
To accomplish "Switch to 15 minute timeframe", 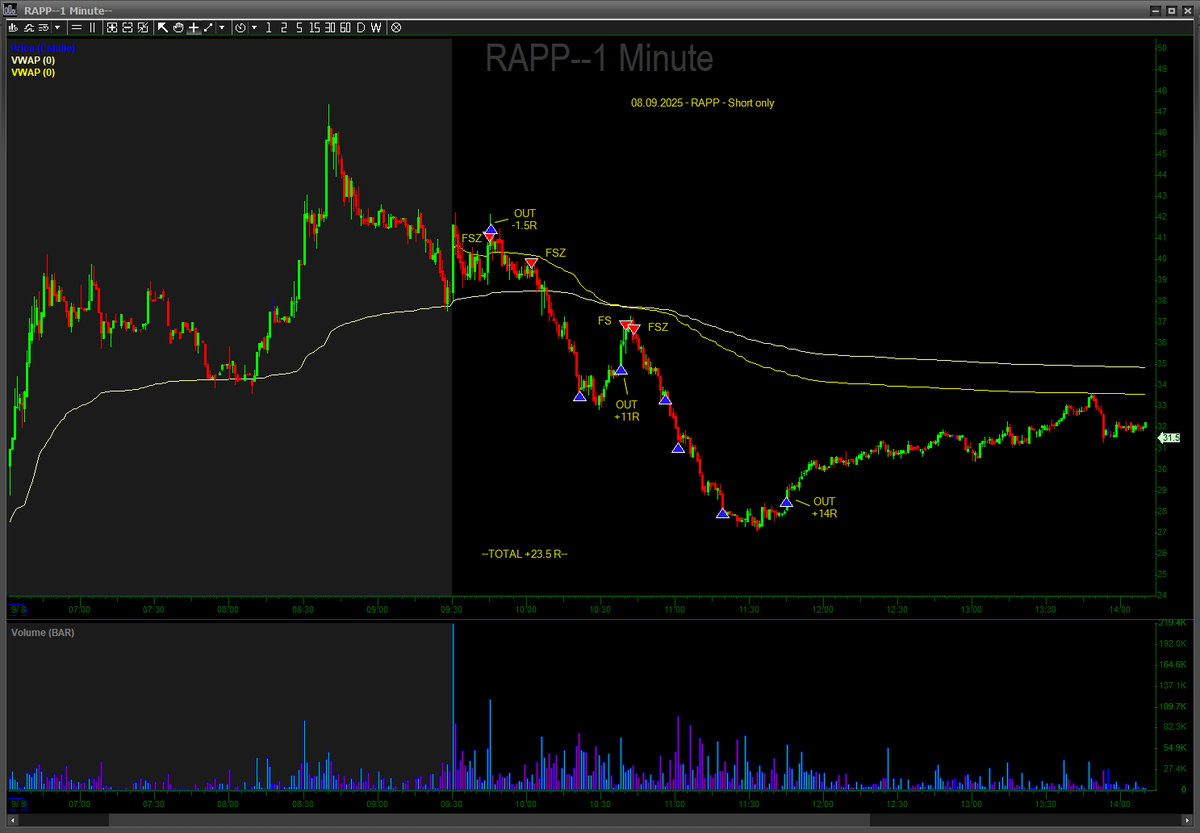I will 315,28.
